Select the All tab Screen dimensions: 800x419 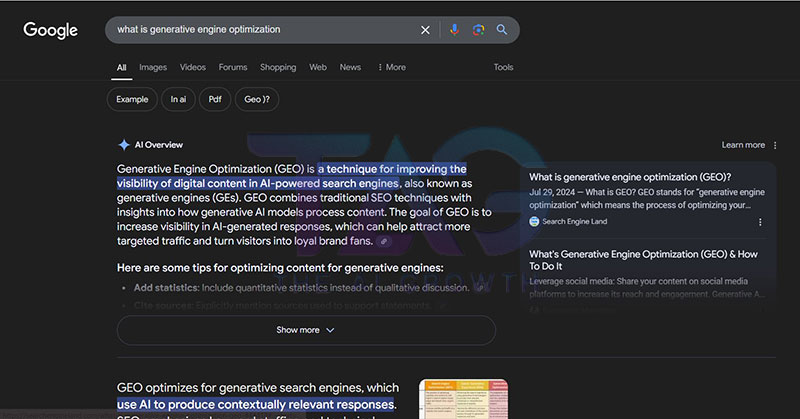(121, 67)
